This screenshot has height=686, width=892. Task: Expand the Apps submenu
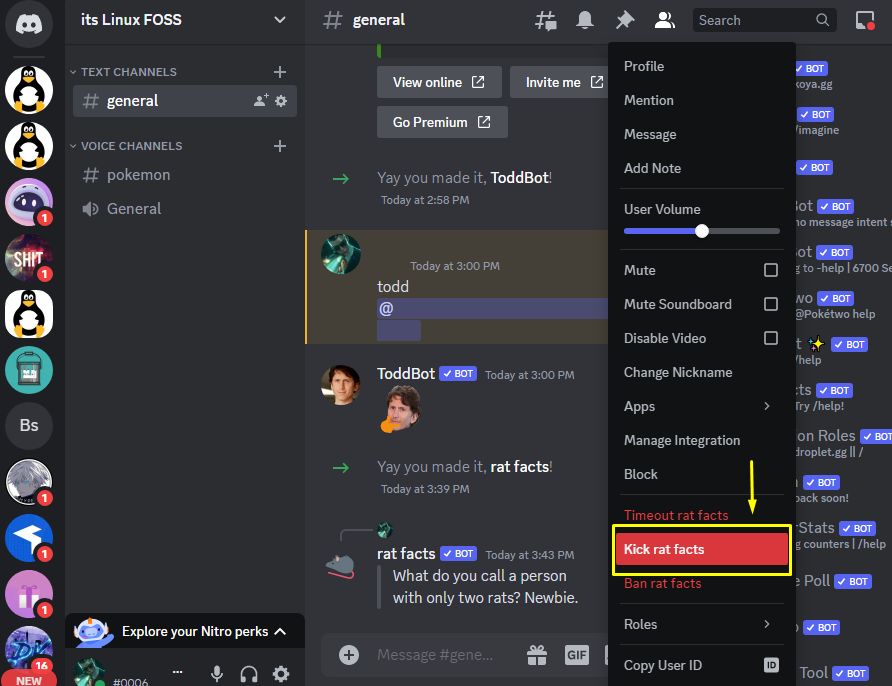[701, 406]
